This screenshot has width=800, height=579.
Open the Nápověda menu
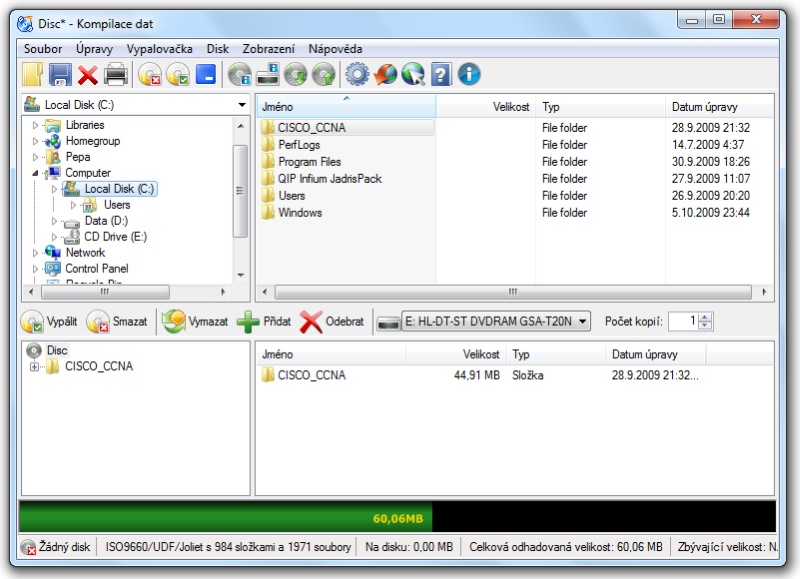pyautogui.click(x=335, y=49)
